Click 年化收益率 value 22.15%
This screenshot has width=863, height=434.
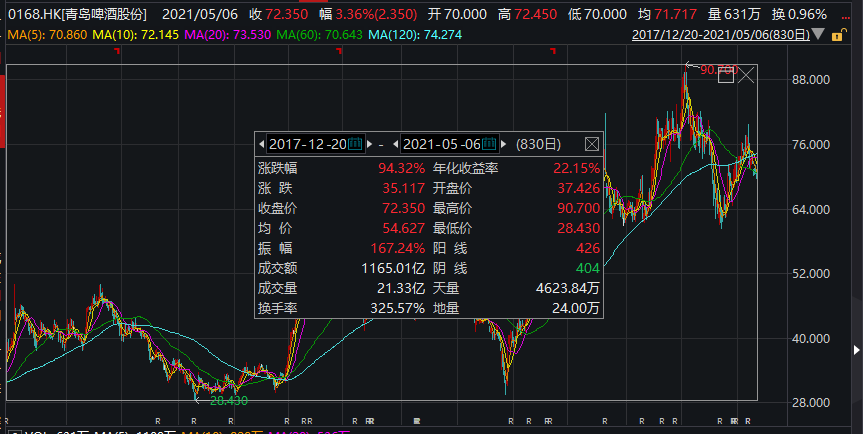point(576,168)
